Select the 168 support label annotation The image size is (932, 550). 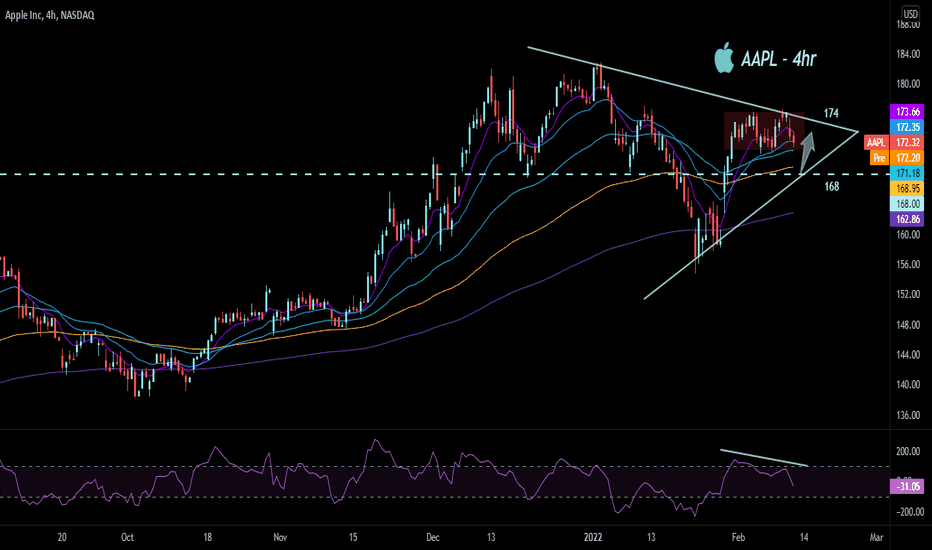[832, 187]
